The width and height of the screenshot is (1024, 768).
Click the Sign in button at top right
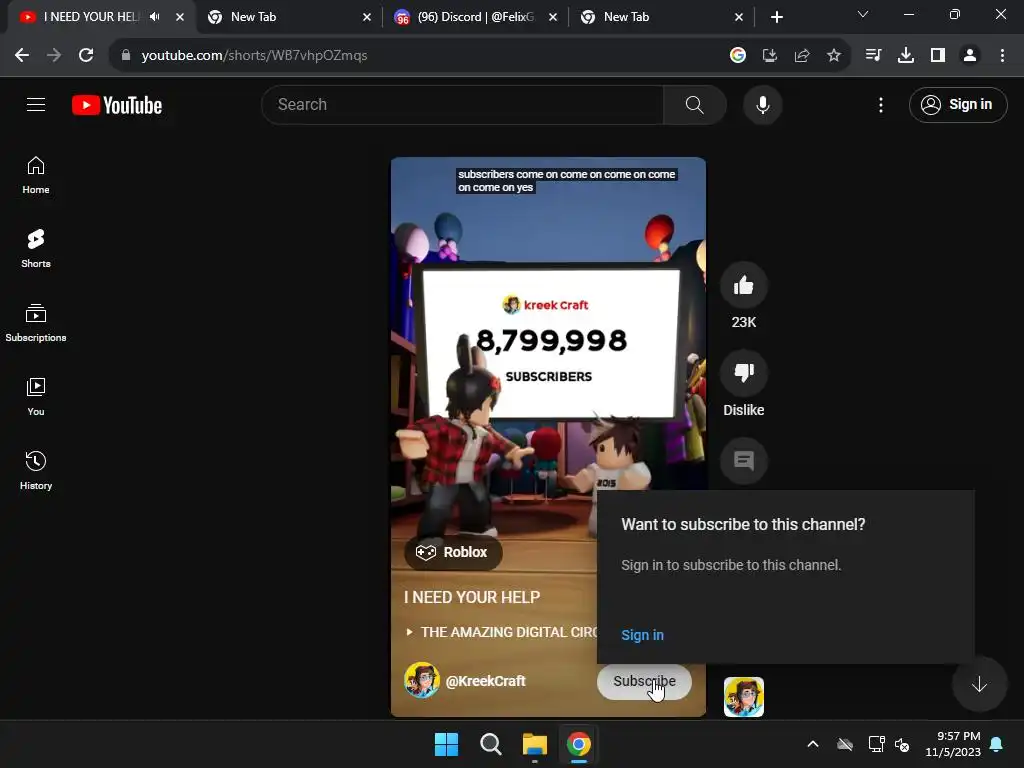[x=957, y=104]
